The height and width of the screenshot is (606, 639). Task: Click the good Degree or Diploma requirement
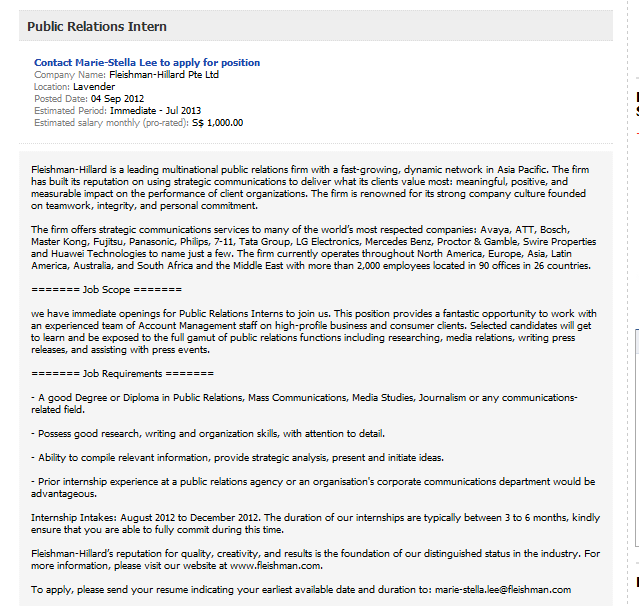[304, 403]
